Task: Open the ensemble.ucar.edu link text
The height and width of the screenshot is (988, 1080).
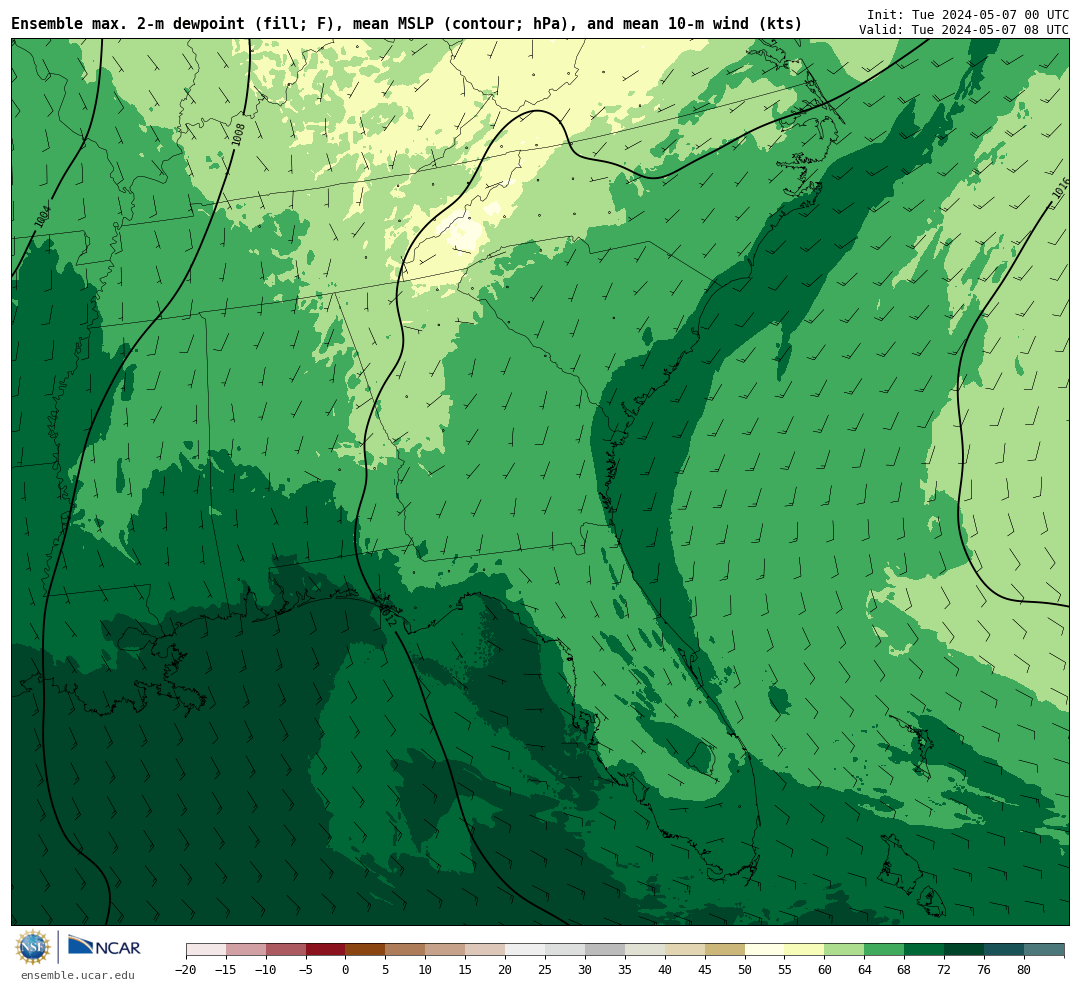Action: [x=78, y=975]
